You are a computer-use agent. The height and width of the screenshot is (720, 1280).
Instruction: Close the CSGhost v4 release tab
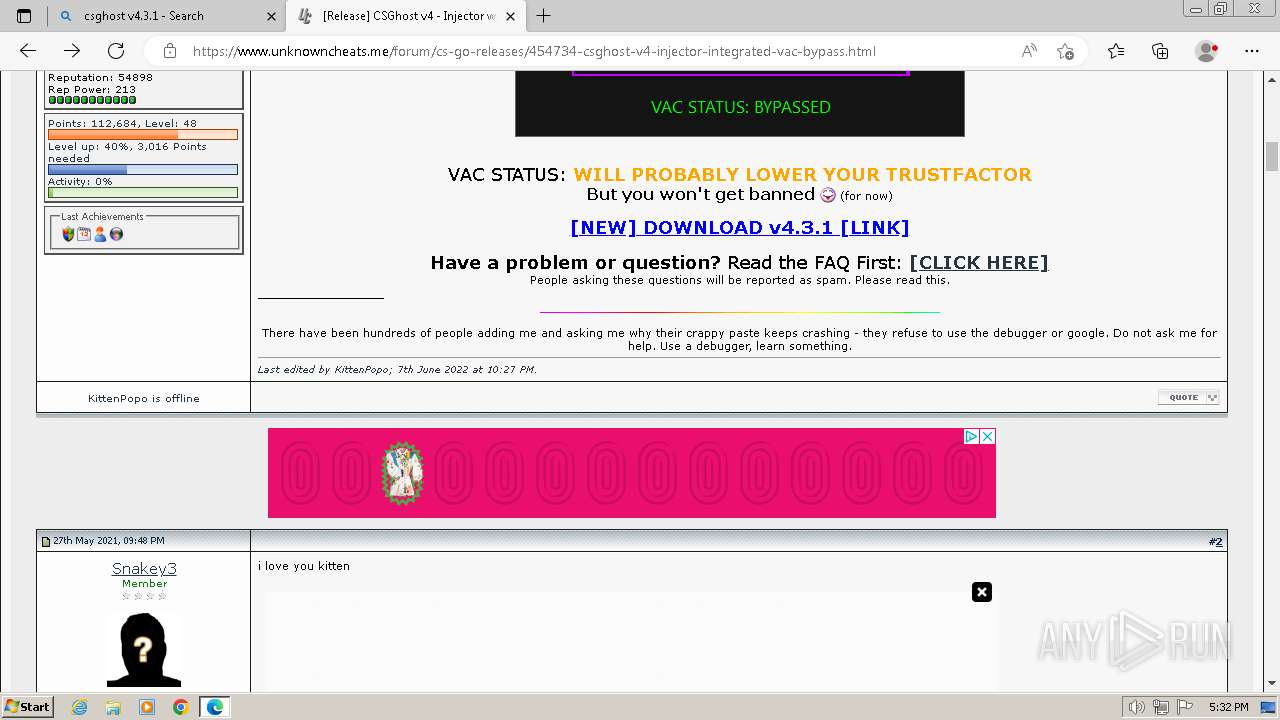(511, 16)
